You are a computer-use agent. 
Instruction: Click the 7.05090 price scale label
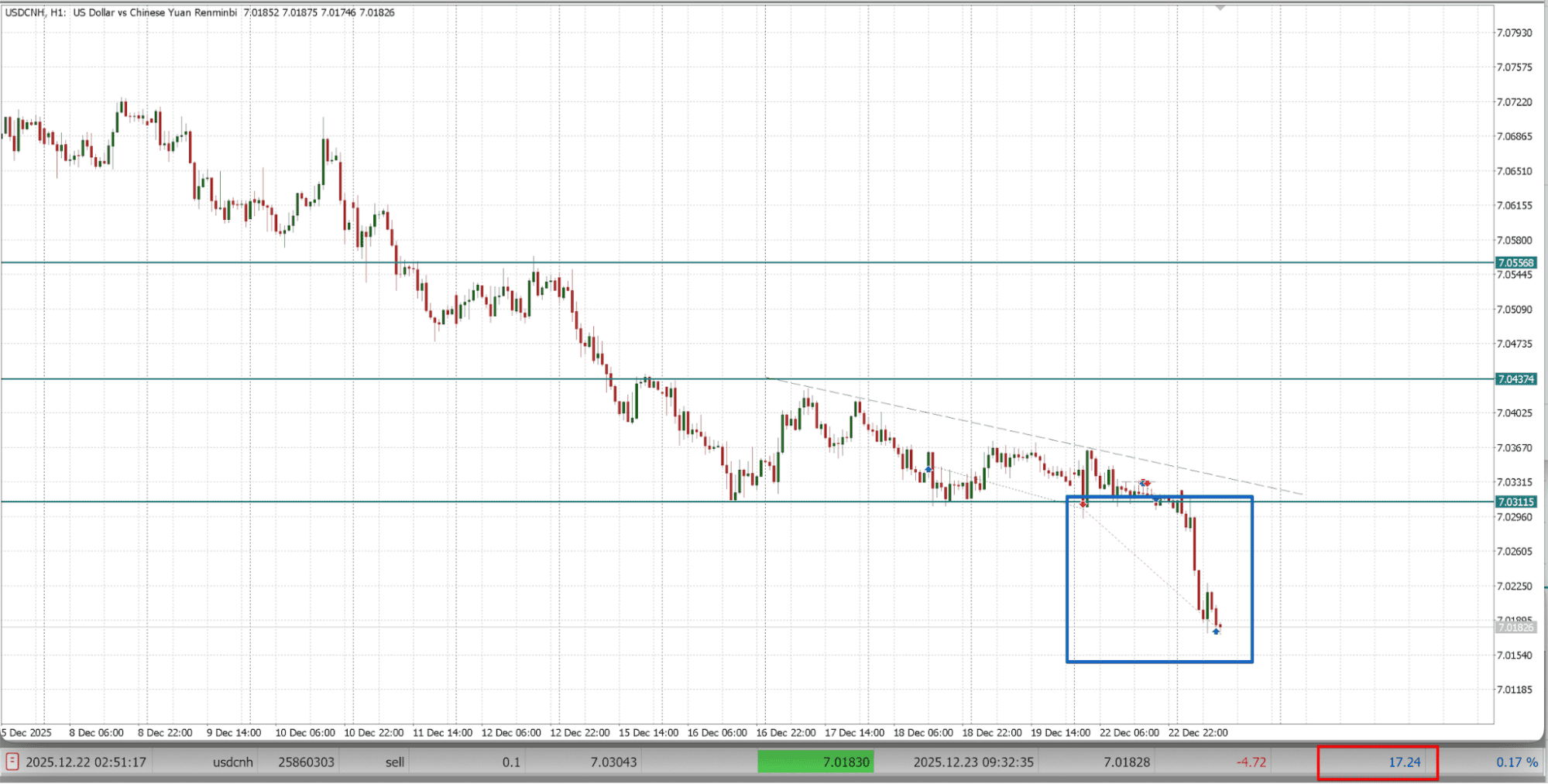[1514, 310]
